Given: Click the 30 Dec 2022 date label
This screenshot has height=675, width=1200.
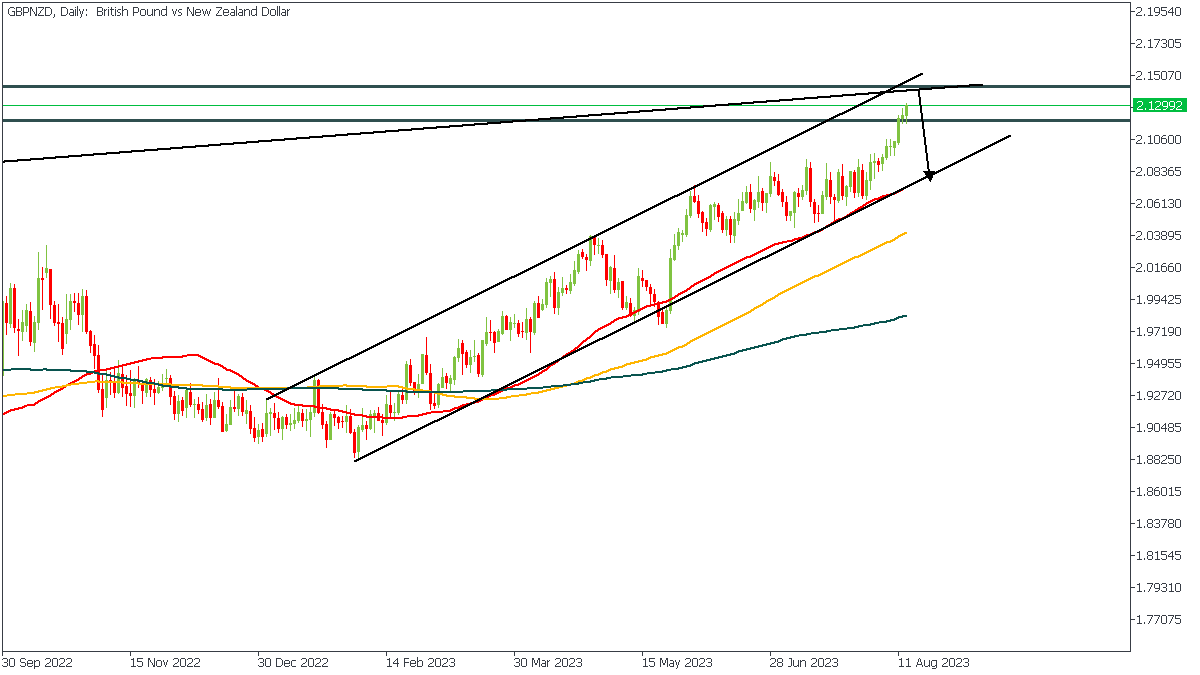Looking at the screenshot, I should (292, 662).
